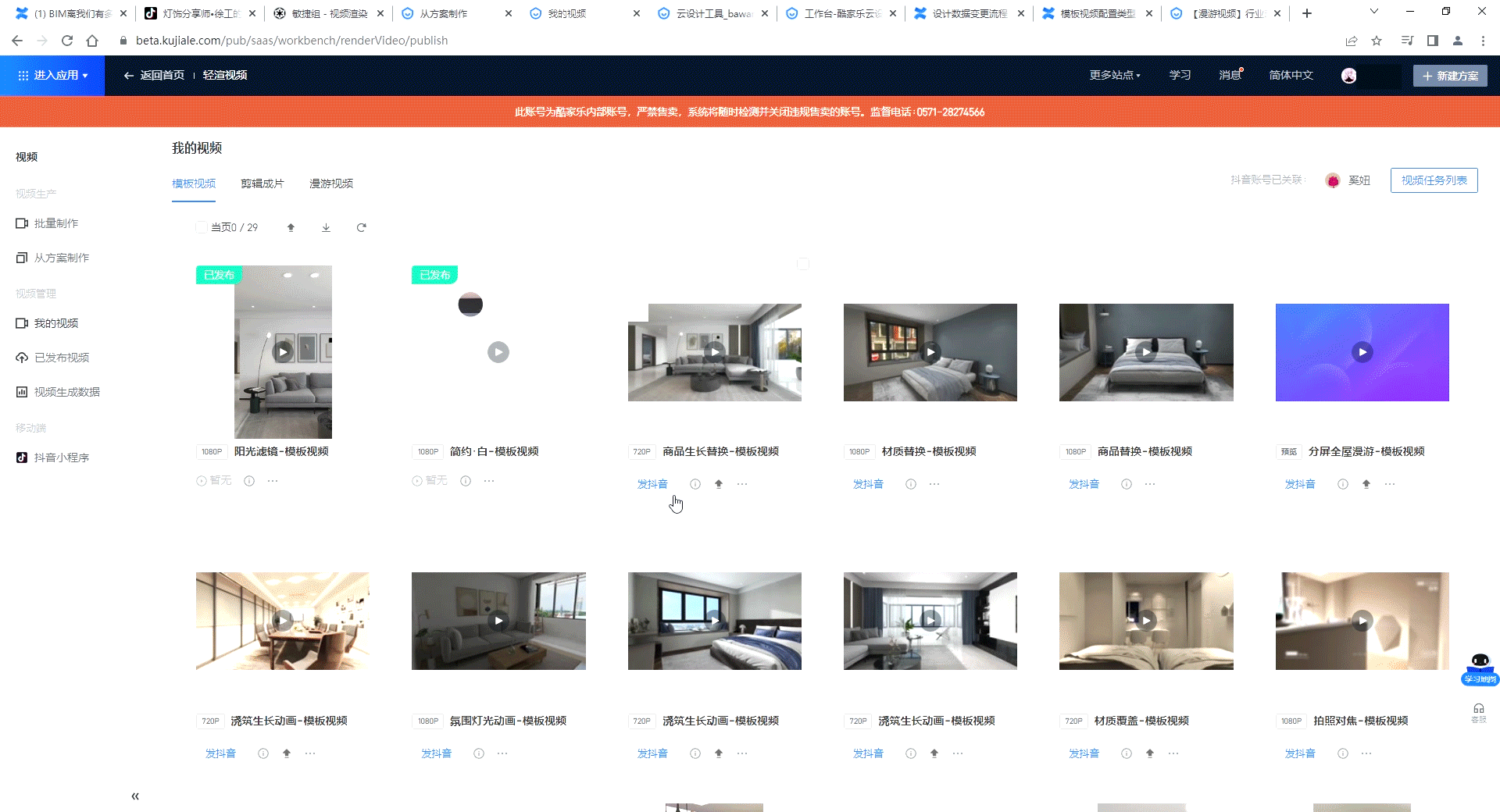Open the 更多站点 dropdown menu
Screen dimensions: 1500x812
pos(1114,76)
